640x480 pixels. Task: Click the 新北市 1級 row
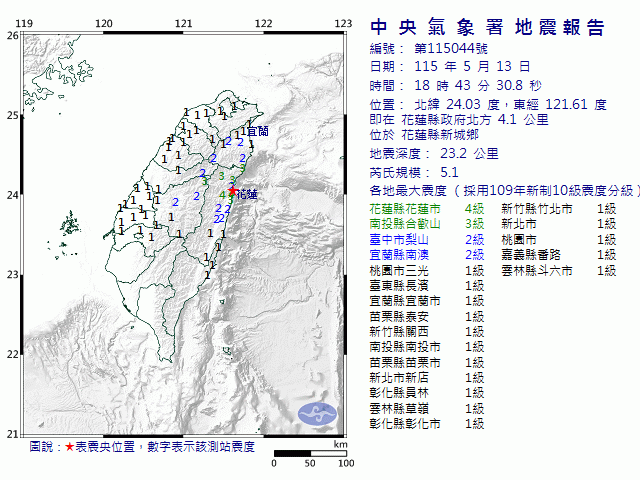pyautogui.click(x=559, y=224)
